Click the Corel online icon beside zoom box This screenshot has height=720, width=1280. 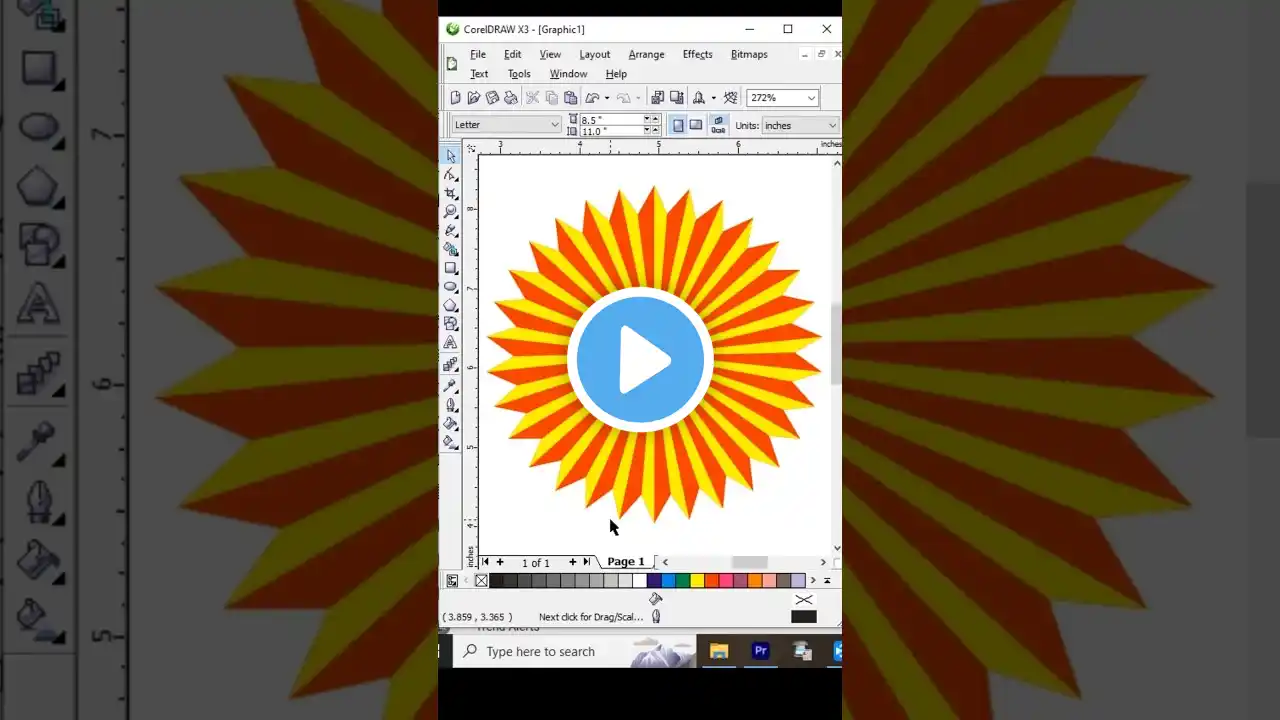731,97
